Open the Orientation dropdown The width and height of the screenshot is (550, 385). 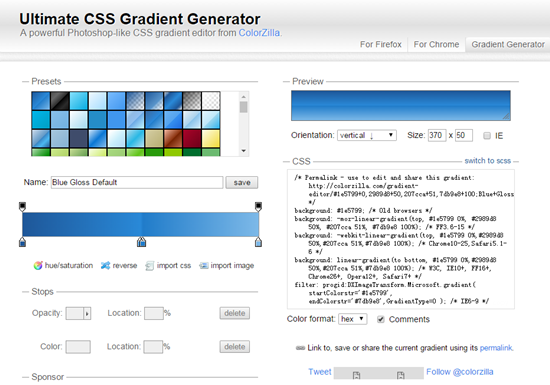point(367,135)
